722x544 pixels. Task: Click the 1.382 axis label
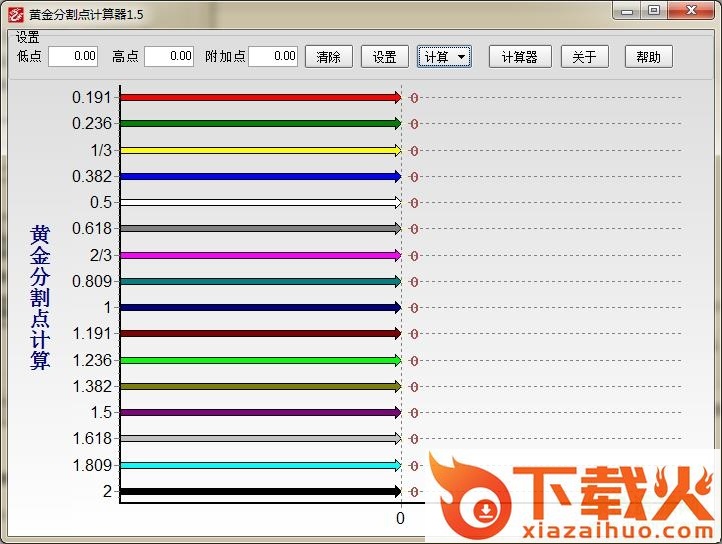pos(92,386)
